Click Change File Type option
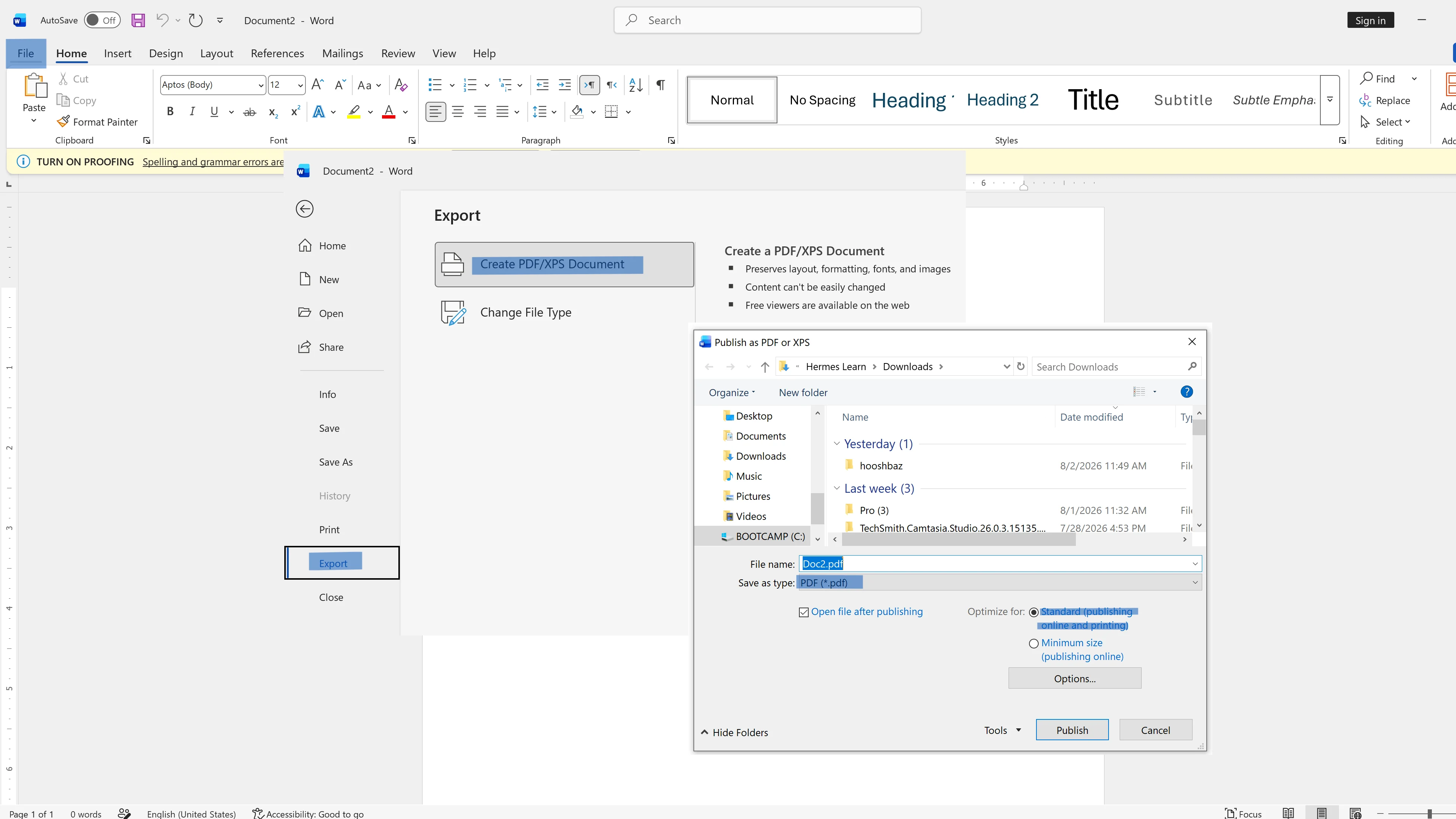 [564, 313]
